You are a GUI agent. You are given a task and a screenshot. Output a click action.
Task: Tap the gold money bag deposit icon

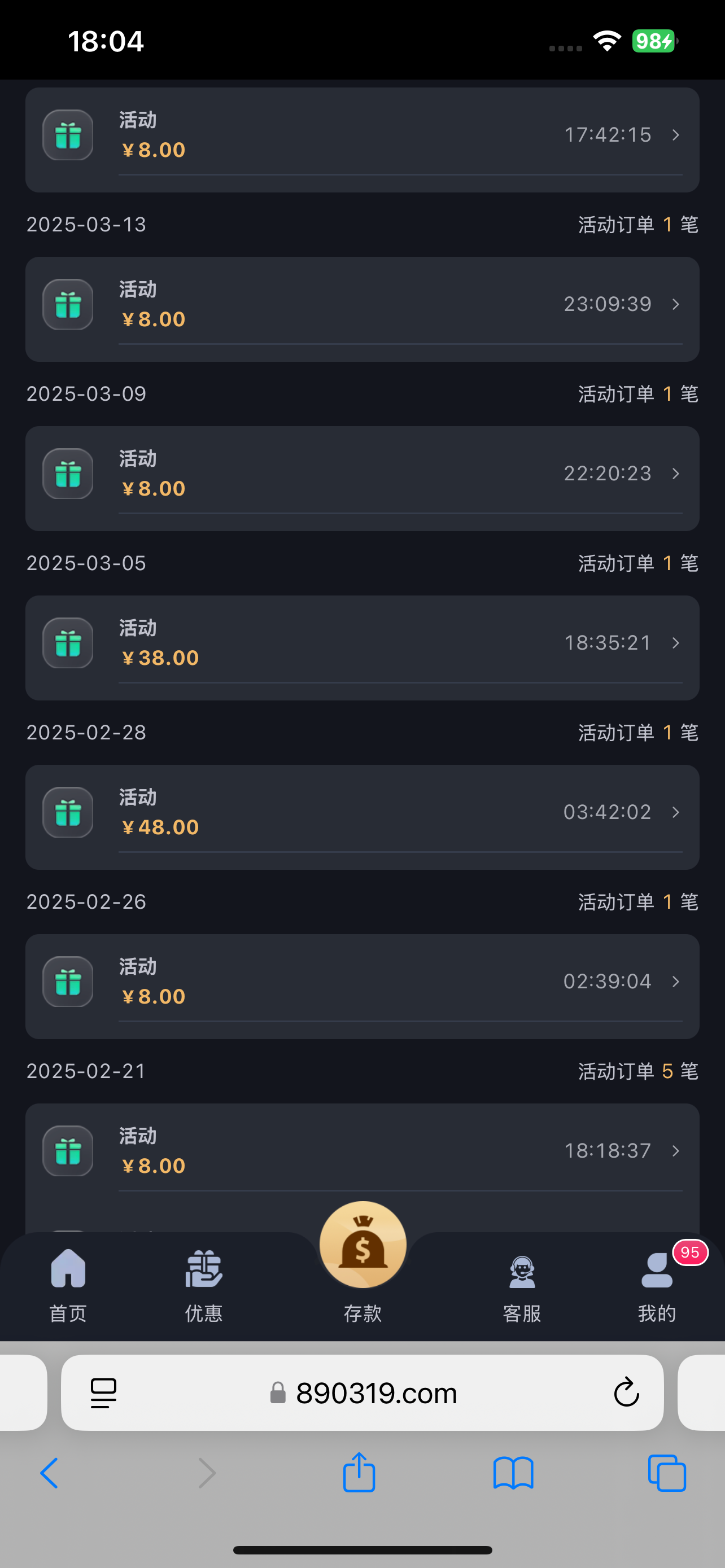363,1245
